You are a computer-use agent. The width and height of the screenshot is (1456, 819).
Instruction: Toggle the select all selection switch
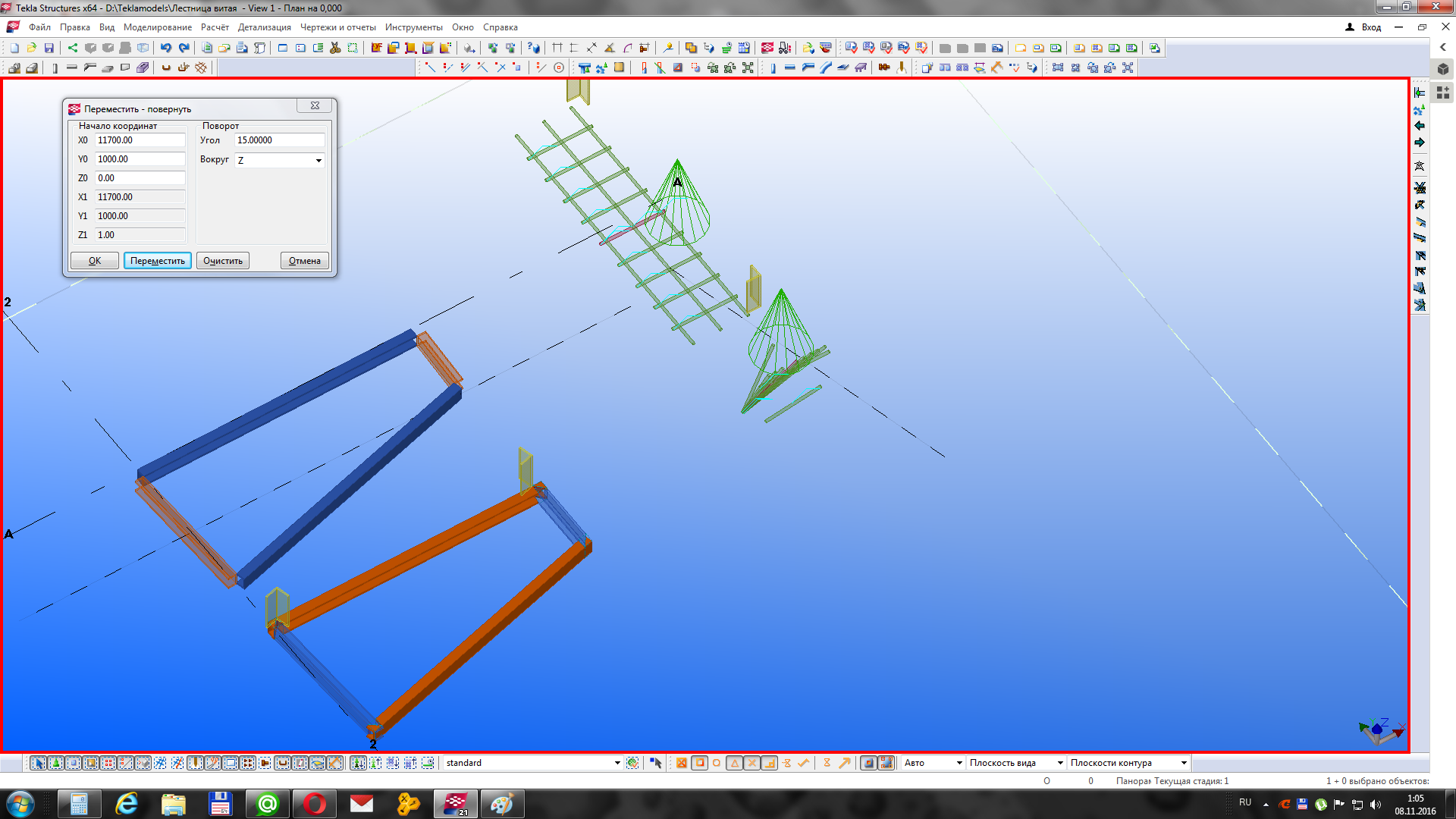38,763
